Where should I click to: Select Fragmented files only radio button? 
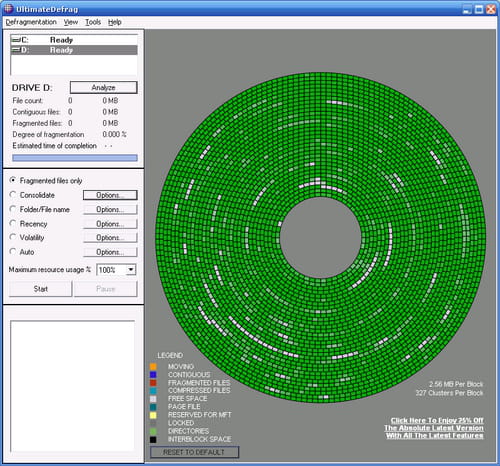click(x=13, y=180)
